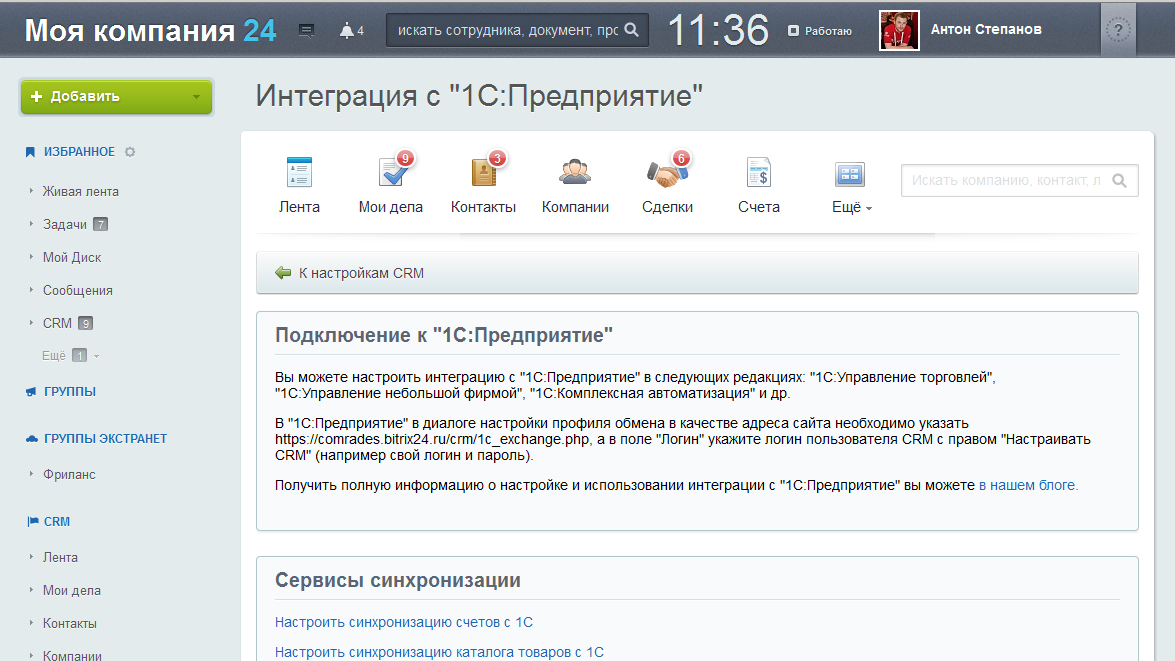Open the messages chat icon in header

(307, 31)
